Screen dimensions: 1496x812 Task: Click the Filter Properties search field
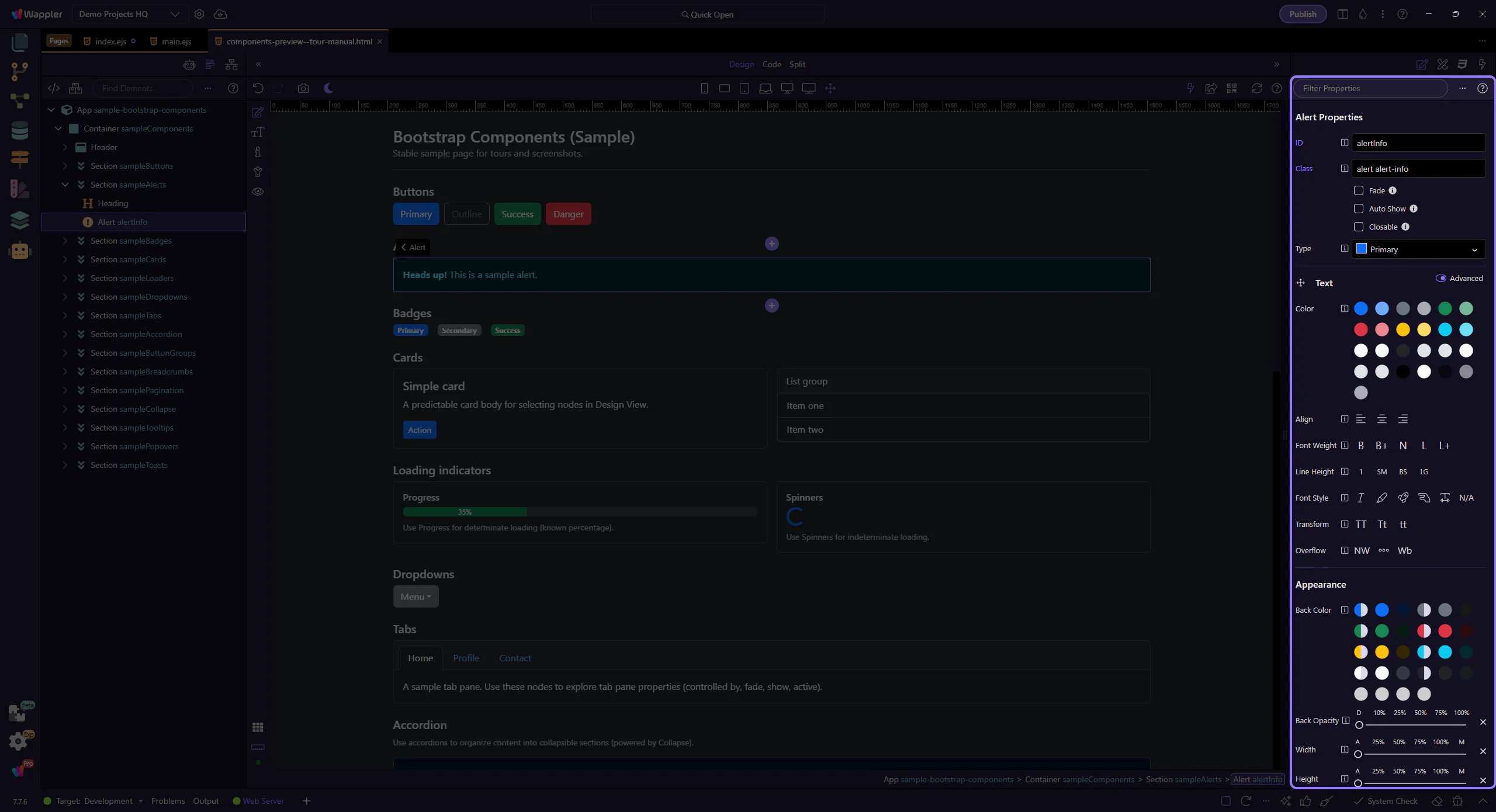1370,88
